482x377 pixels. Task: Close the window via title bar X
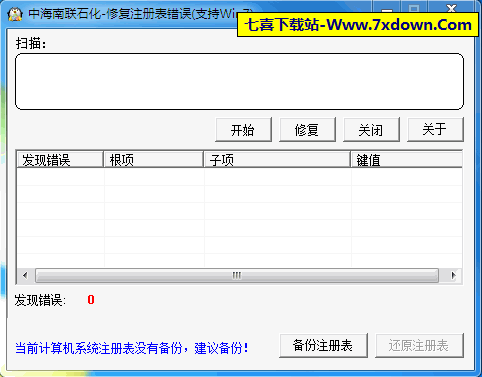[452, 9]
